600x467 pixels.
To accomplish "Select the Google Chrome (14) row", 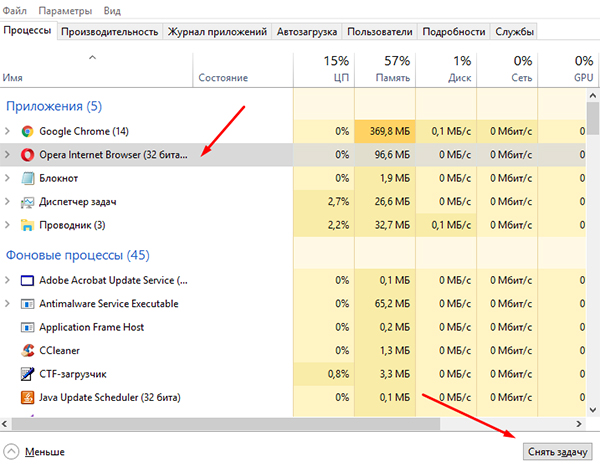I will (x=293, y=131).
